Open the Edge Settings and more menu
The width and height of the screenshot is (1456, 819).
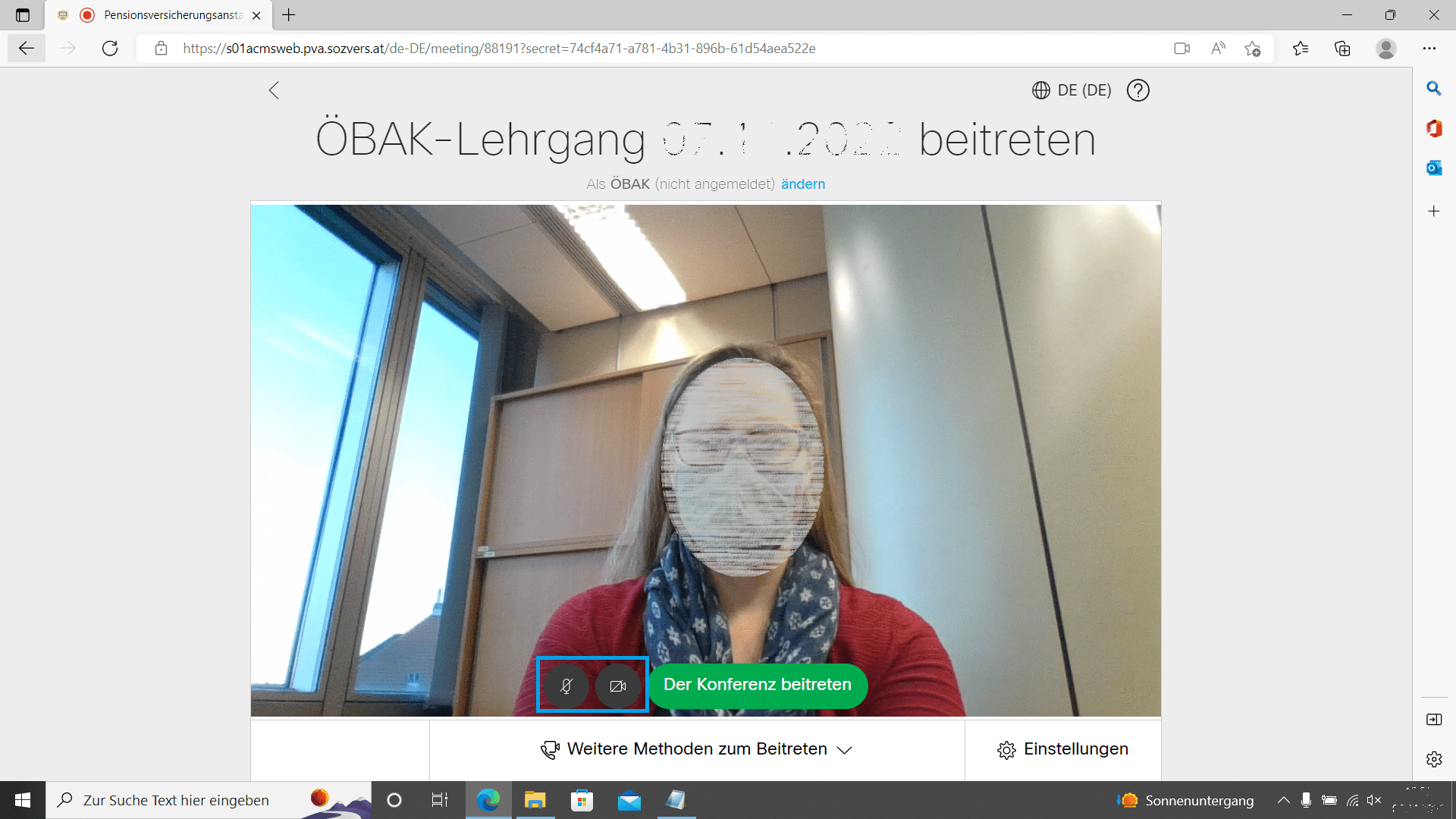(x=1430, y=48)
